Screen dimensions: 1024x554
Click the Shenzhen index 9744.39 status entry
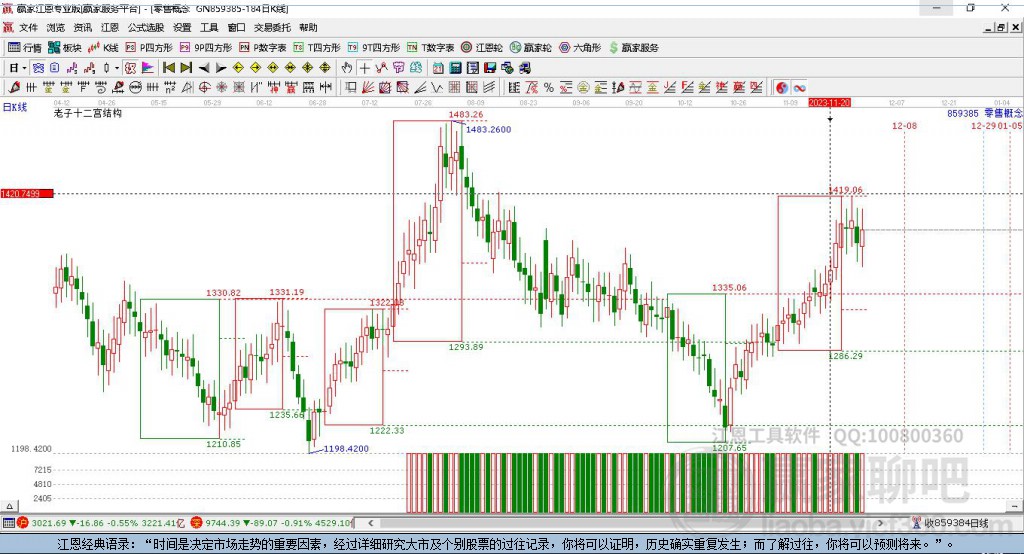[x=271, y=523]
